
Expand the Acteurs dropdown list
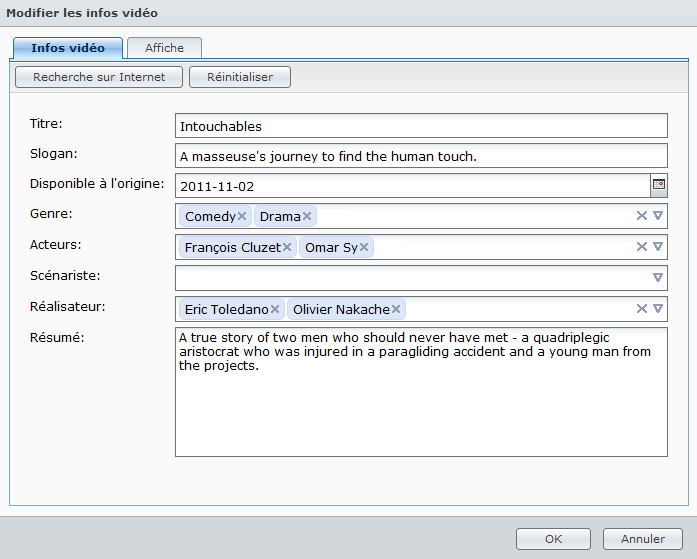(658, 247)
